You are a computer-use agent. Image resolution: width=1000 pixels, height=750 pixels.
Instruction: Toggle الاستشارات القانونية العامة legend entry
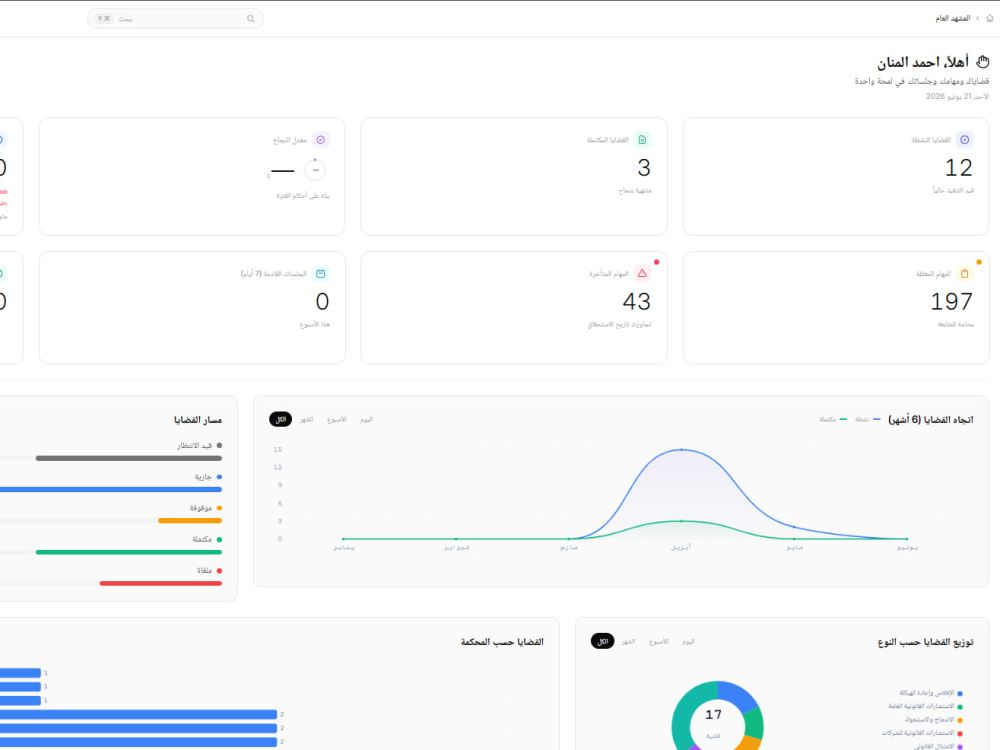[x=925, y=706]
